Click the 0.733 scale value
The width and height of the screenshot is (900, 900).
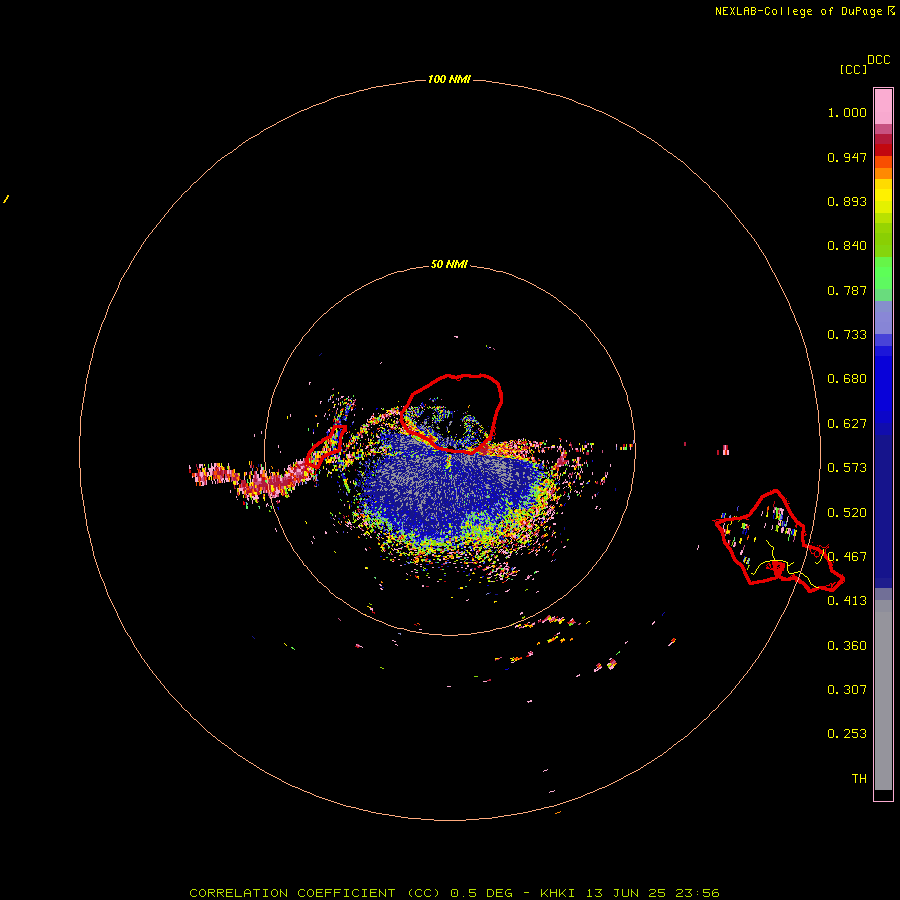[x=847, y=335]
